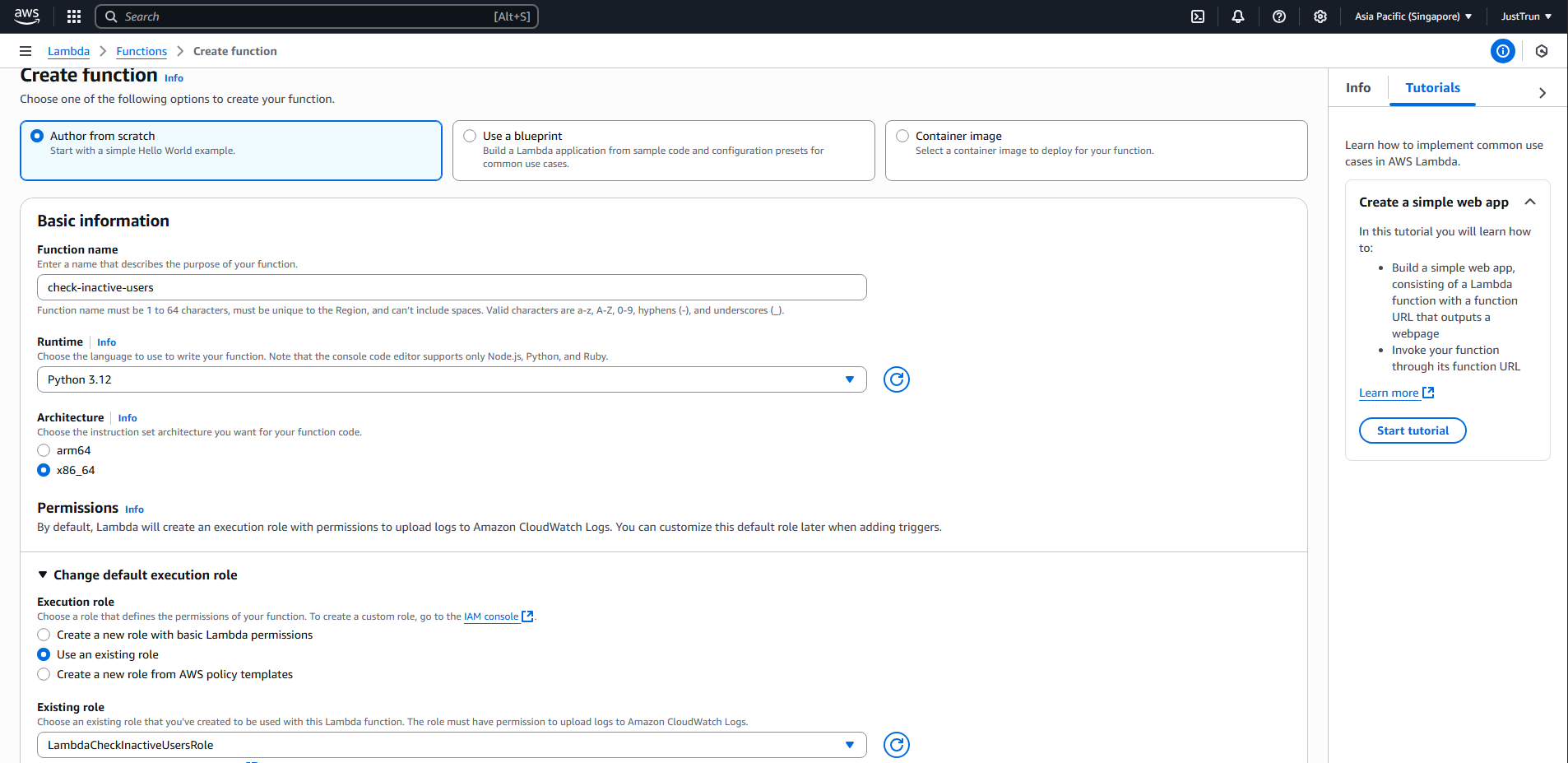Collapse Create a simple web app tutorial
This screenshot has height=763, width=1568.
[x=1530, y=202]
